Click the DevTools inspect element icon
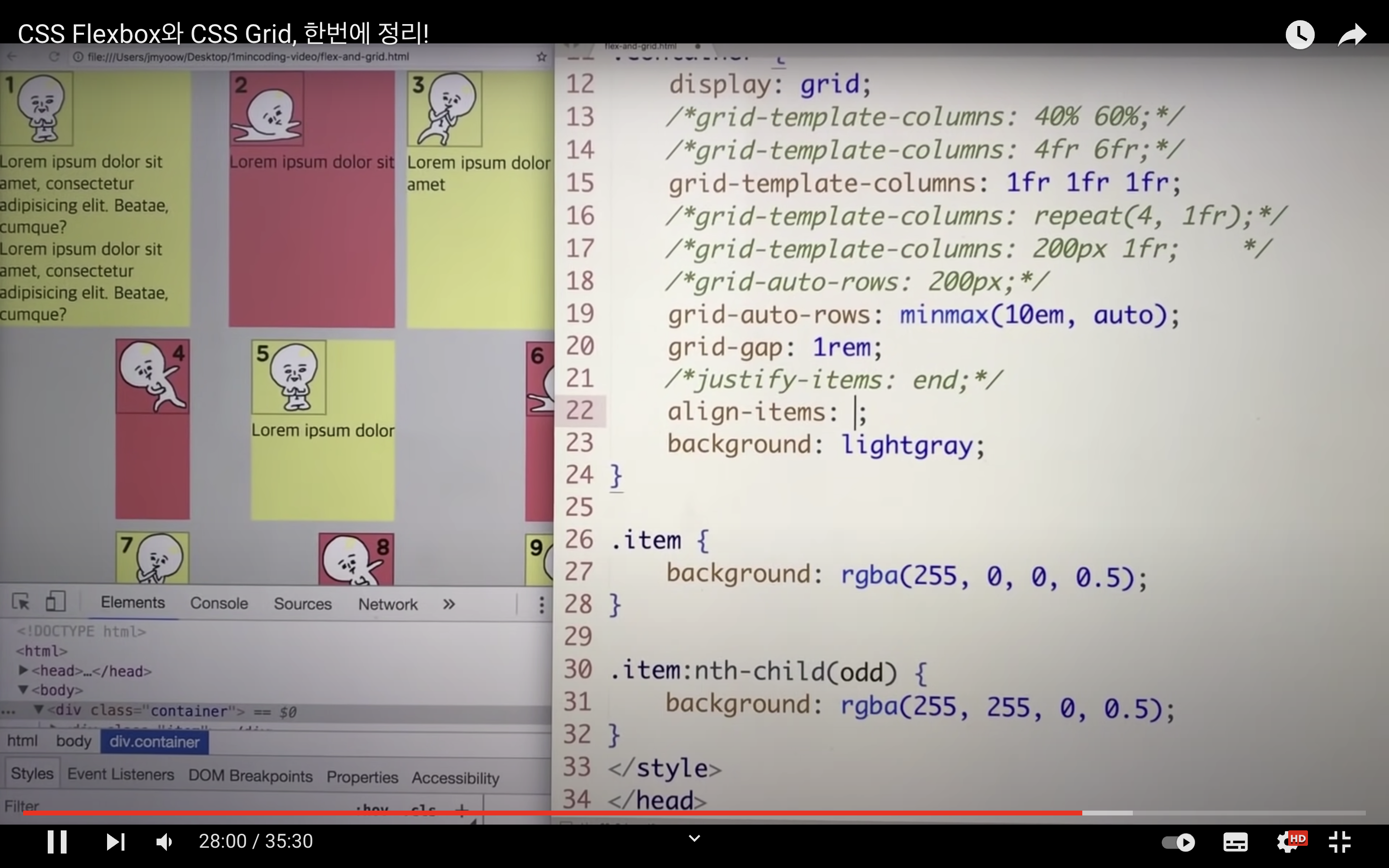The width and height of the screenshot is (1389, 868). point(21,602)
